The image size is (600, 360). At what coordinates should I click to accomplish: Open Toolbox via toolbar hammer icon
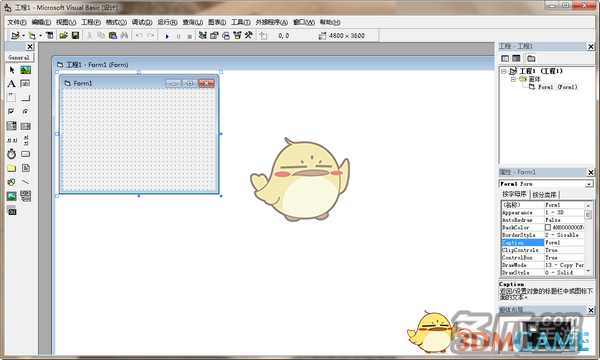tap(249, 36)
